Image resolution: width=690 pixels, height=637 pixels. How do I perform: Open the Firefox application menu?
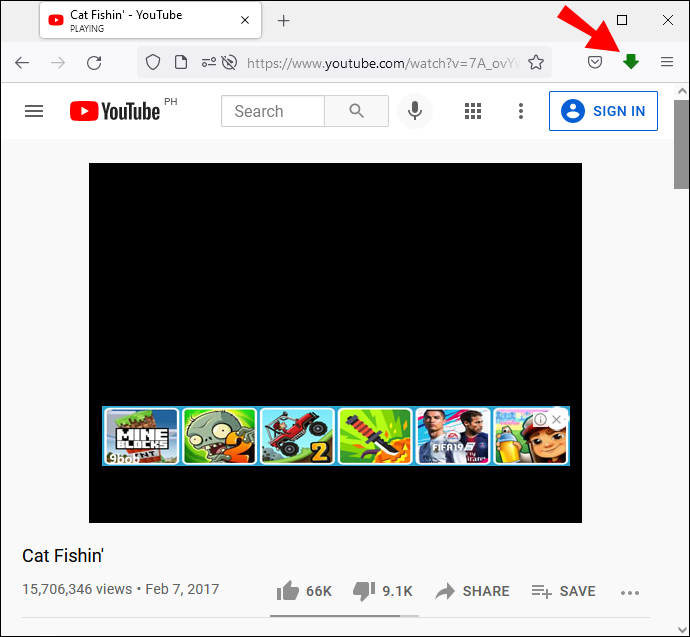click(x=667, y=62)
